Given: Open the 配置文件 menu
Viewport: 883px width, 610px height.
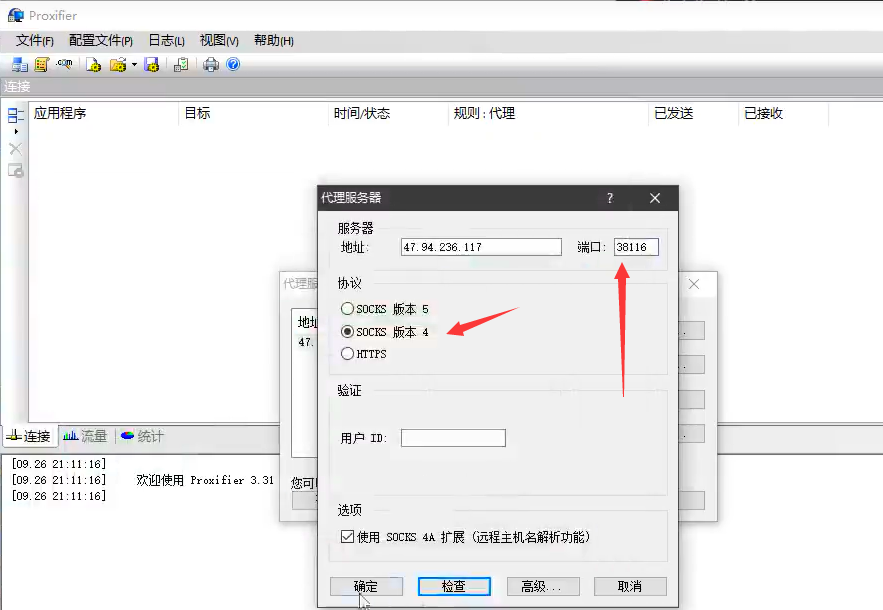Looking at the screenshot, I should coord(100,41).
